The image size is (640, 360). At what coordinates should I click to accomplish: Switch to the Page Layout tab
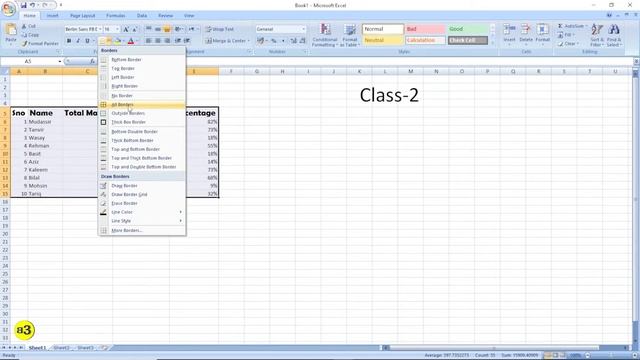point(82,16)
